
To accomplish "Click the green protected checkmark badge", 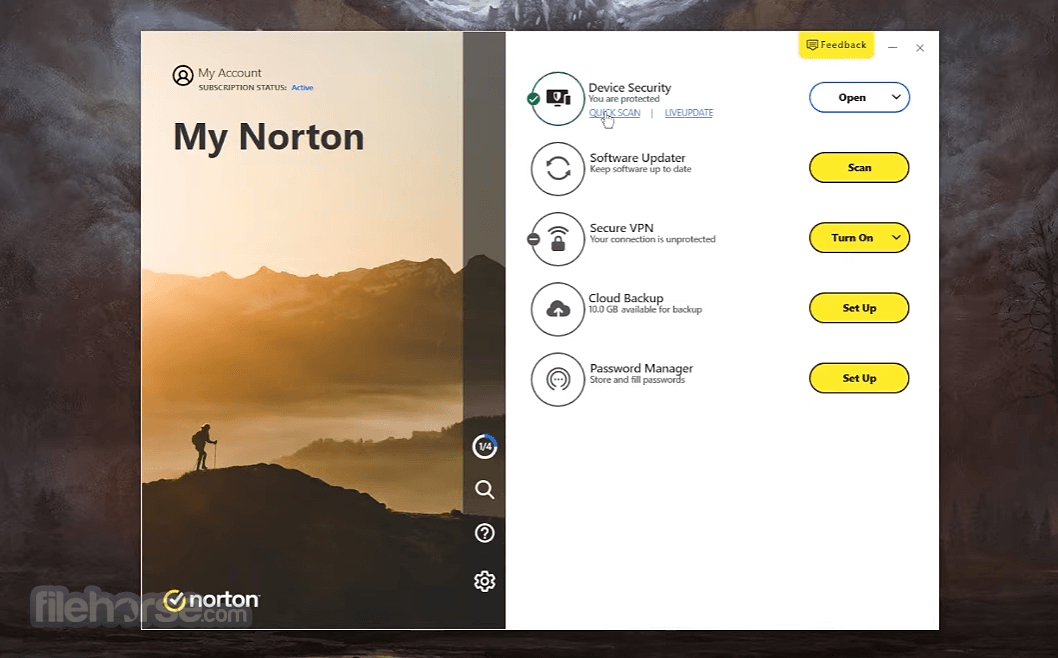I will (x=533, y=99).
